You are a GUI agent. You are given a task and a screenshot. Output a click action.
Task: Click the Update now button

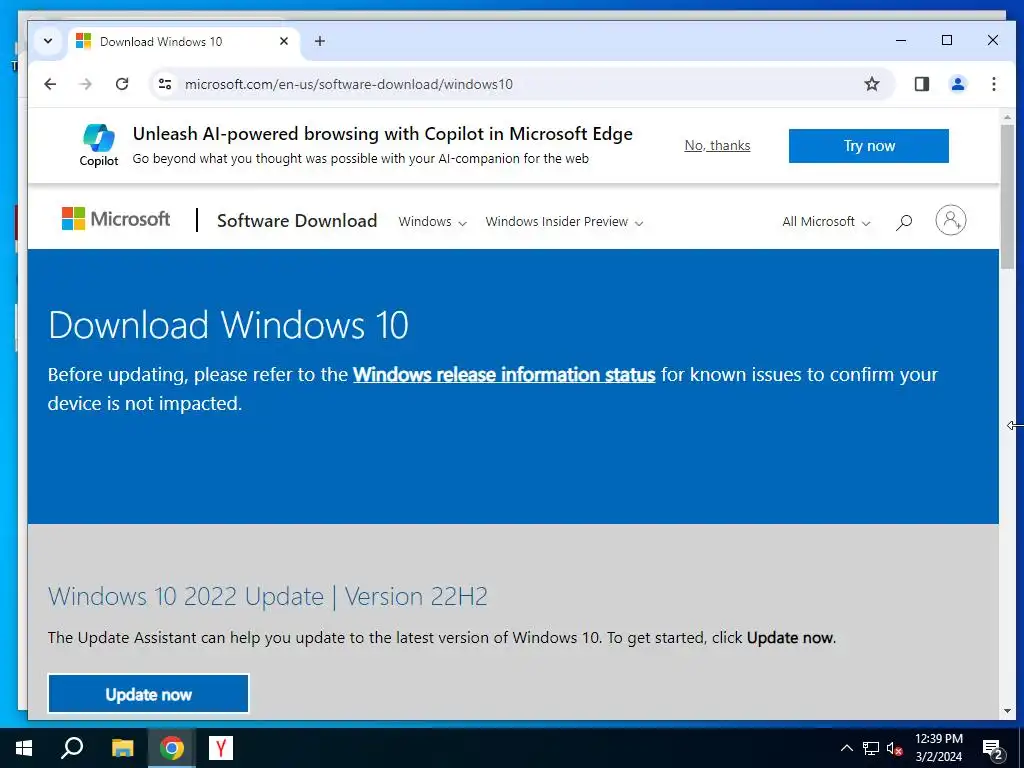click(148, 694)
